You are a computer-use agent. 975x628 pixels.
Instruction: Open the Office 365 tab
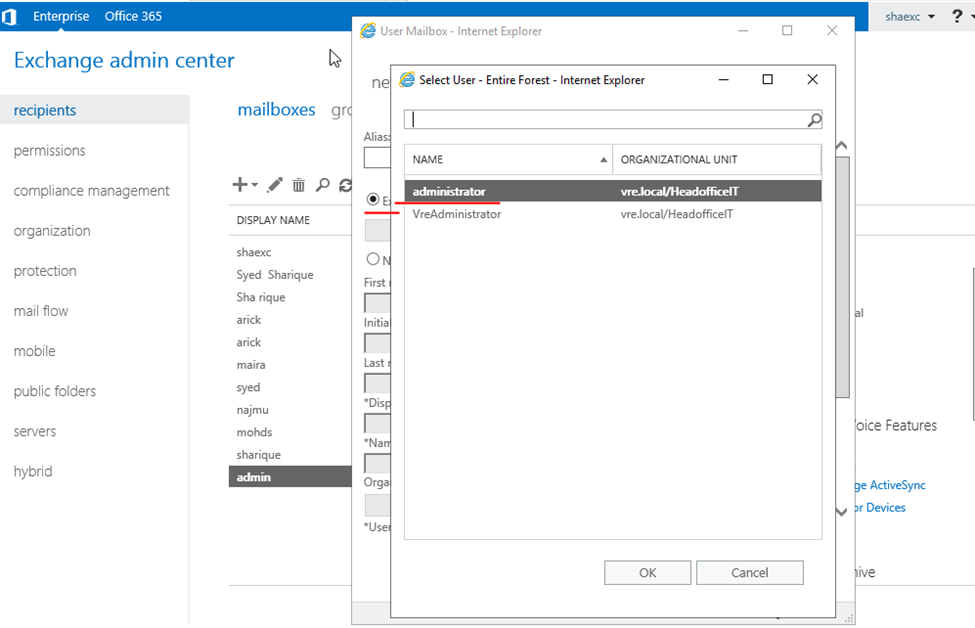point(133,16)
